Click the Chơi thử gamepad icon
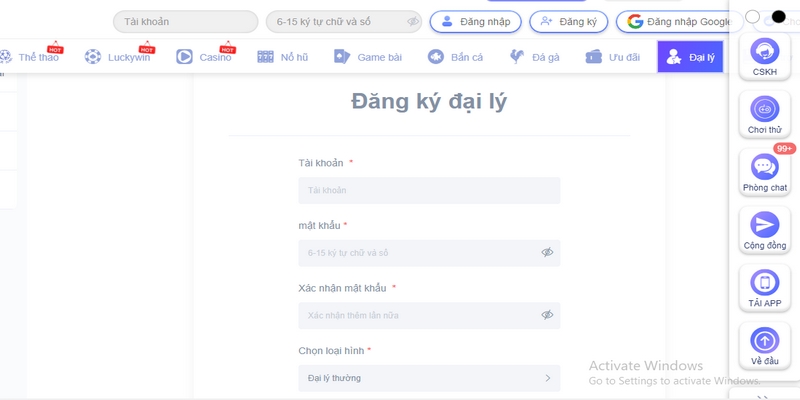 [x=764, y=109]
